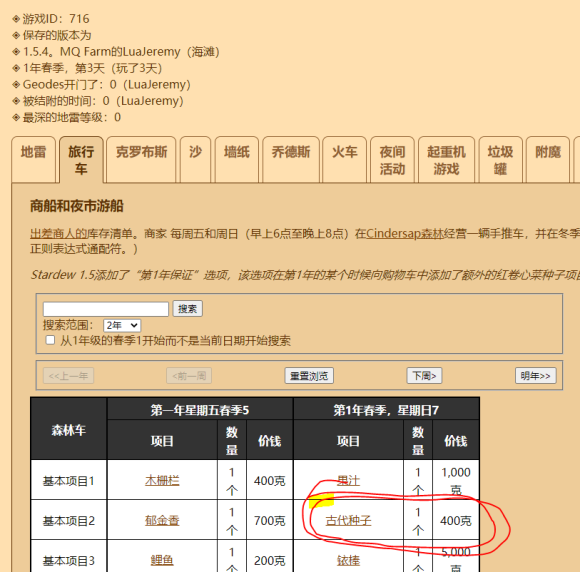The width and height of the screenshot is (580, 572).
Task: Switch to the 垃圾罐 tab
Action: (x=500, y=160)
